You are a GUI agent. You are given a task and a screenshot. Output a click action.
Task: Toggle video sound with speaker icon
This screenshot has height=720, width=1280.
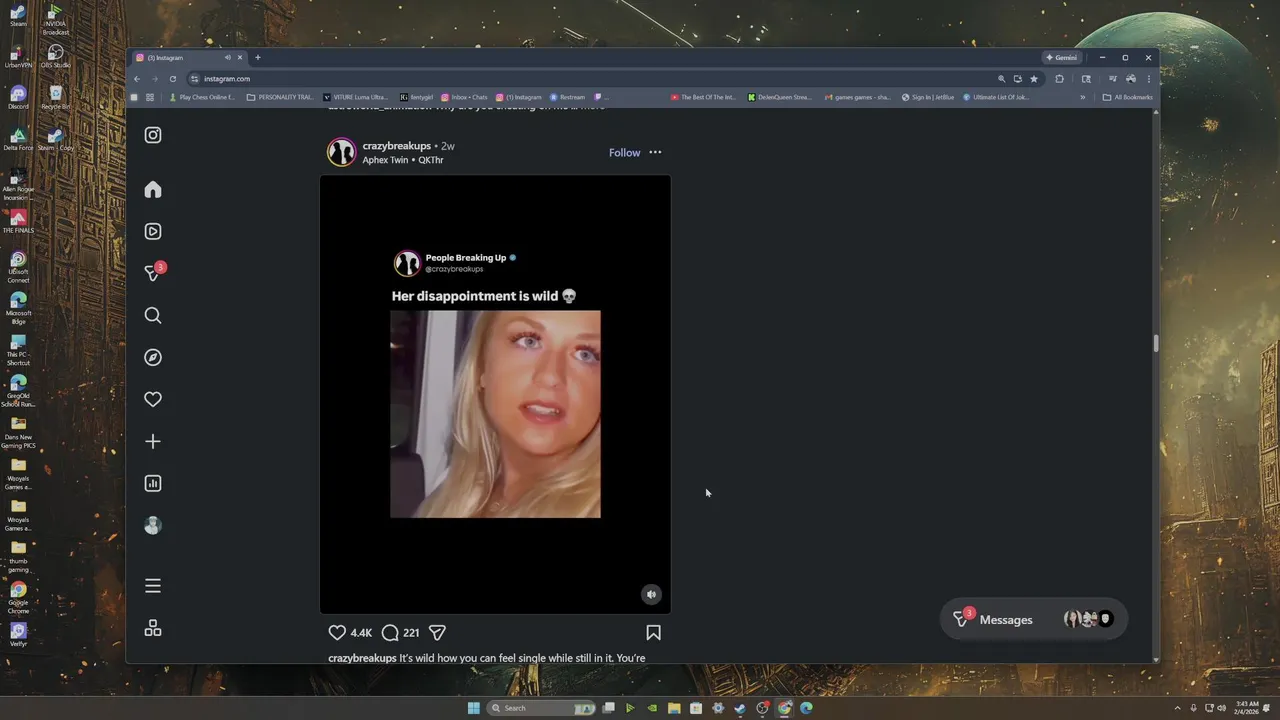coord(651,594)
